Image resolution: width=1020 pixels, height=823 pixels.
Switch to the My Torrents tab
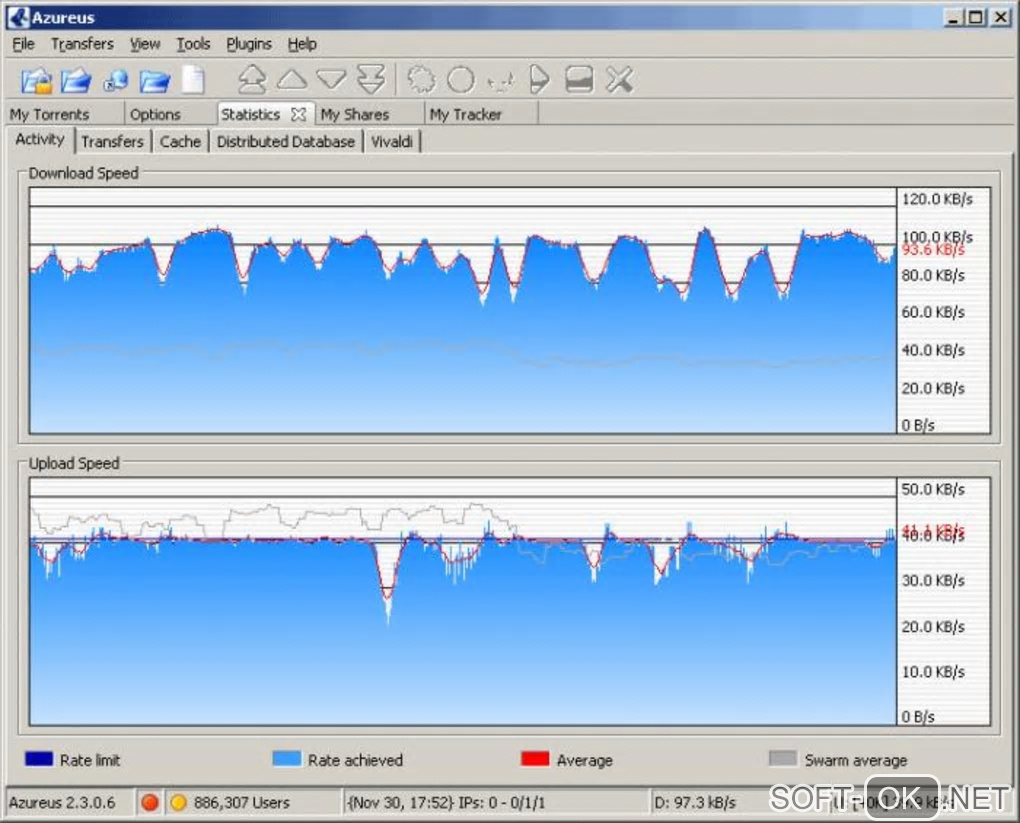(x=50, y=114)
